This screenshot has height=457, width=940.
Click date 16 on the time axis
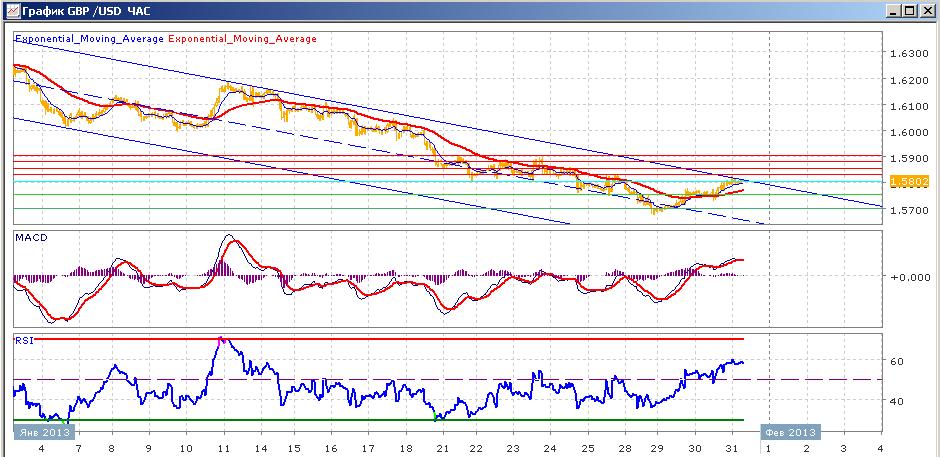tap(333, 449)
